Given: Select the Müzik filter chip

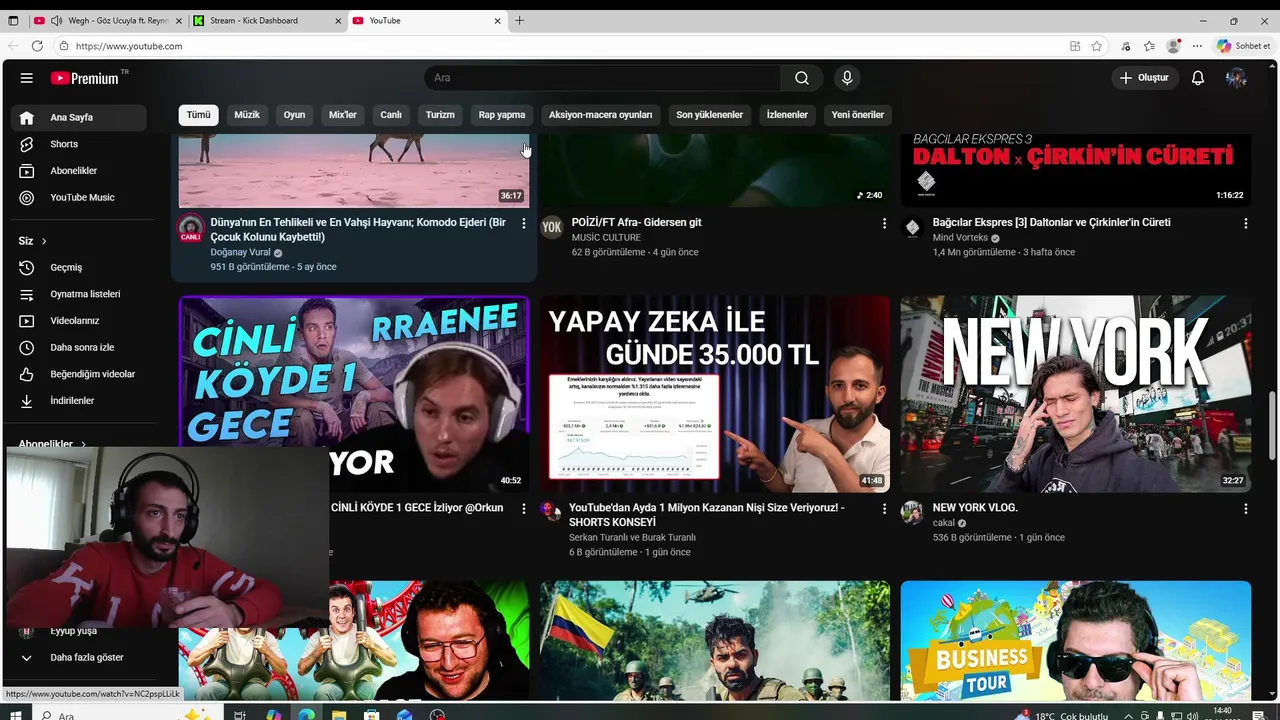Looking at the screenshot, I should [247, 115].
